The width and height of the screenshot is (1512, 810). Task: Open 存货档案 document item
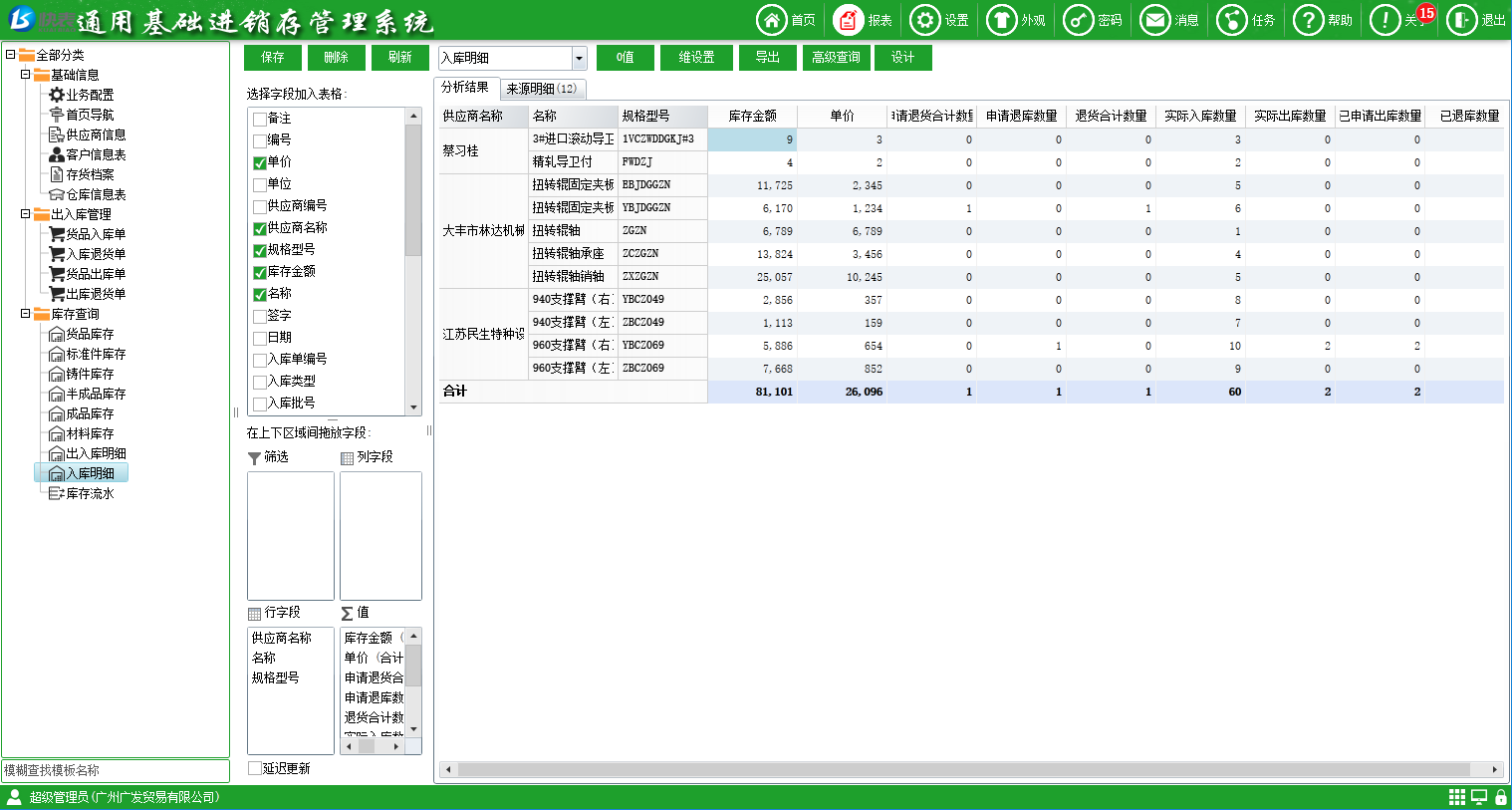click(82, 174)
